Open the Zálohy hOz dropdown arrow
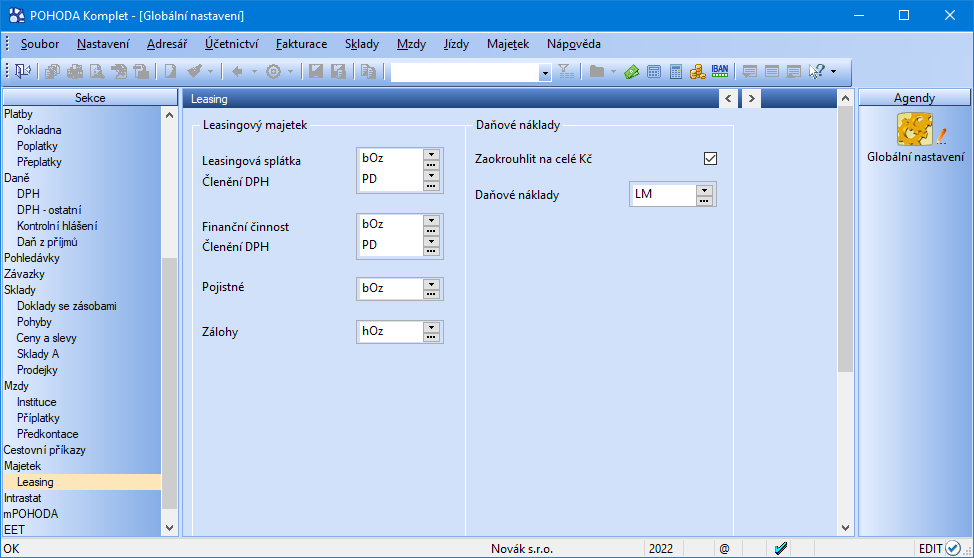The width and height of the screenshot is (974, 558). point(431,327)
